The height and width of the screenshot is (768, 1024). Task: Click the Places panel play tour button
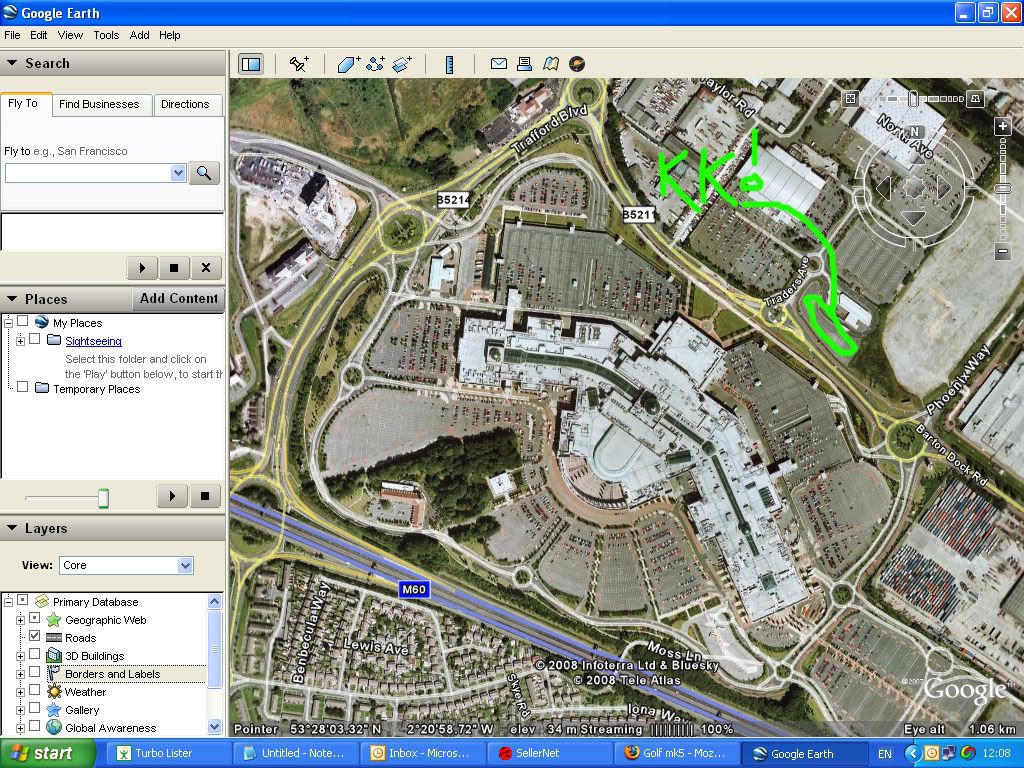tap(172, 496)
